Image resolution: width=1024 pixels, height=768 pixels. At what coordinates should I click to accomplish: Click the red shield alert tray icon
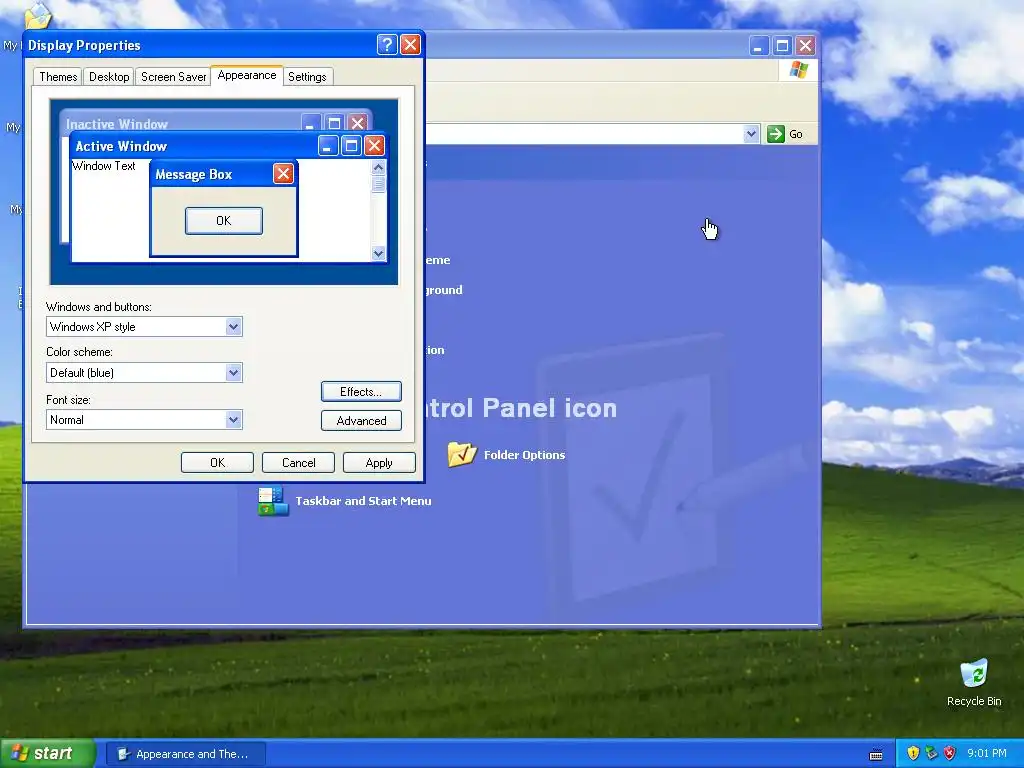[x=950, y=753]
